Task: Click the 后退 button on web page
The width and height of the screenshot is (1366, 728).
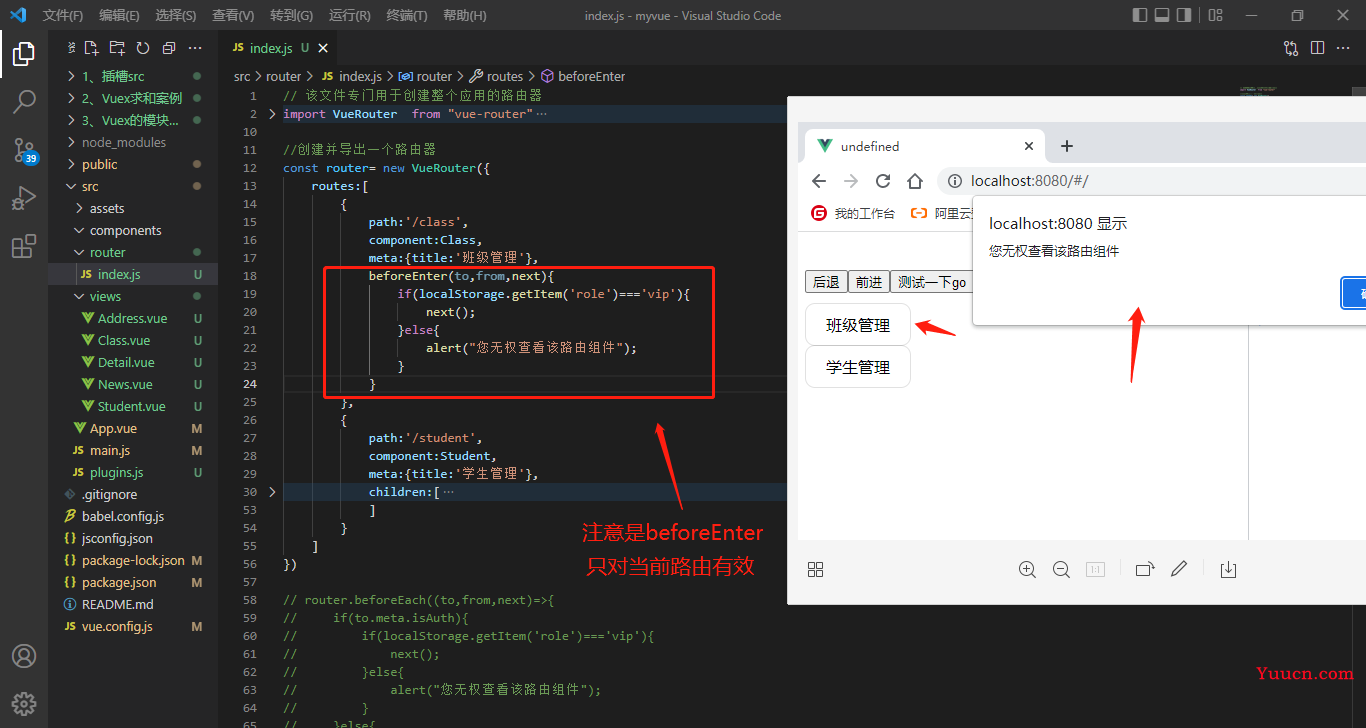Action: pos(826,282)
